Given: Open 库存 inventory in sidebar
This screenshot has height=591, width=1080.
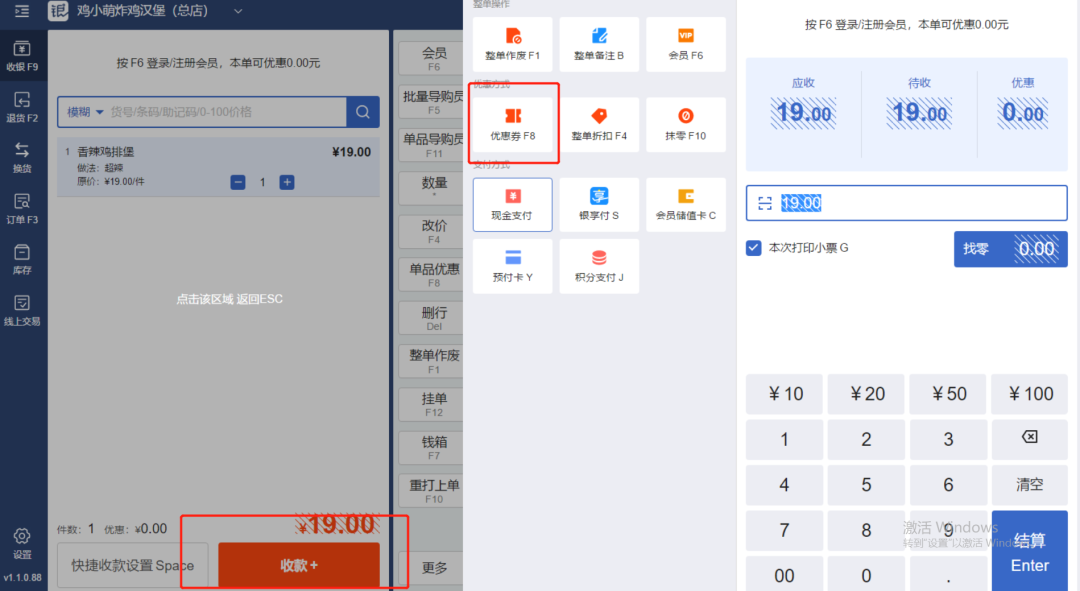Looking at the screenshot, I should 22,259.
